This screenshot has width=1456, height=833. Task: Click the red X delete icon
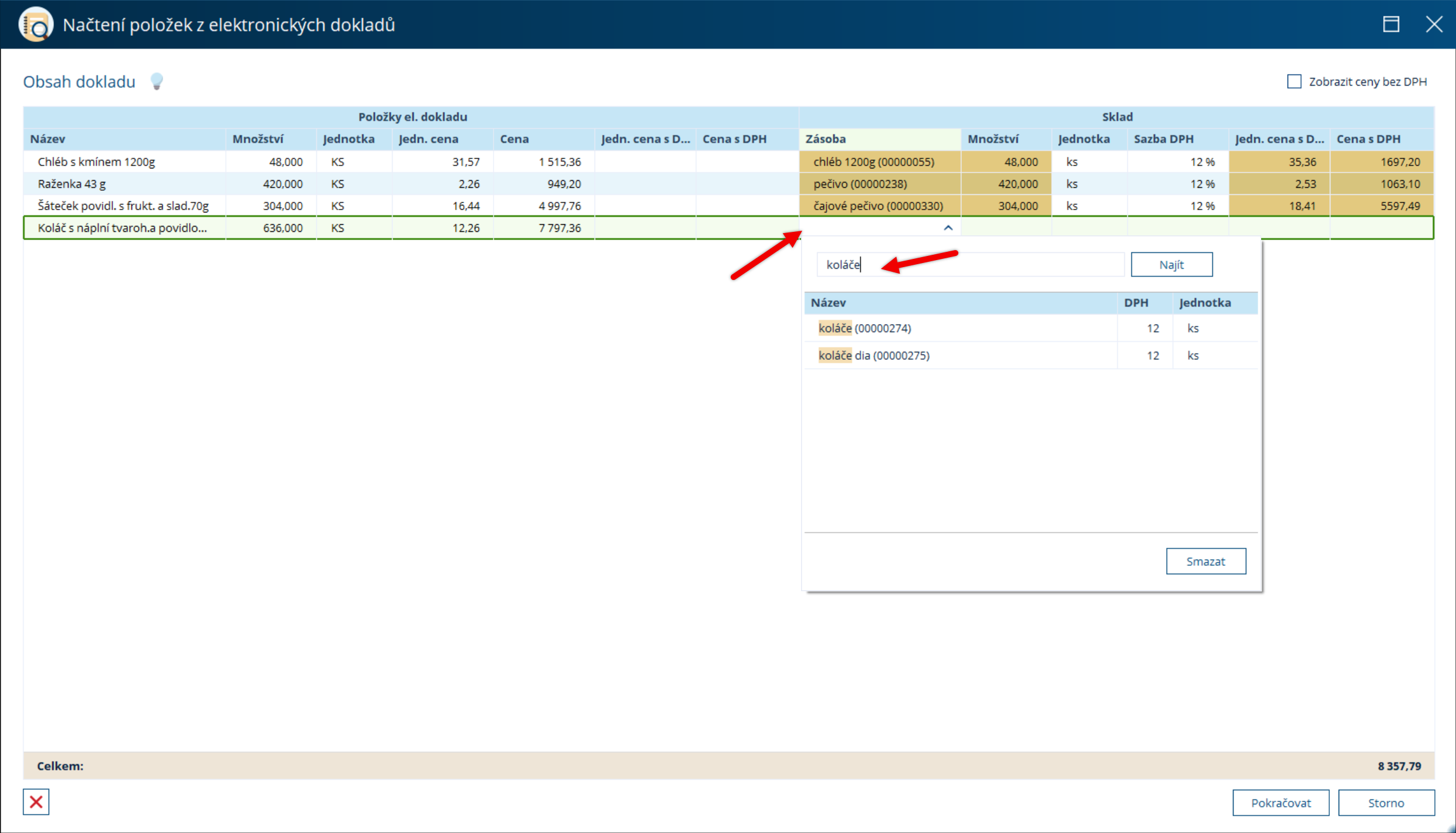click(36, 802)
